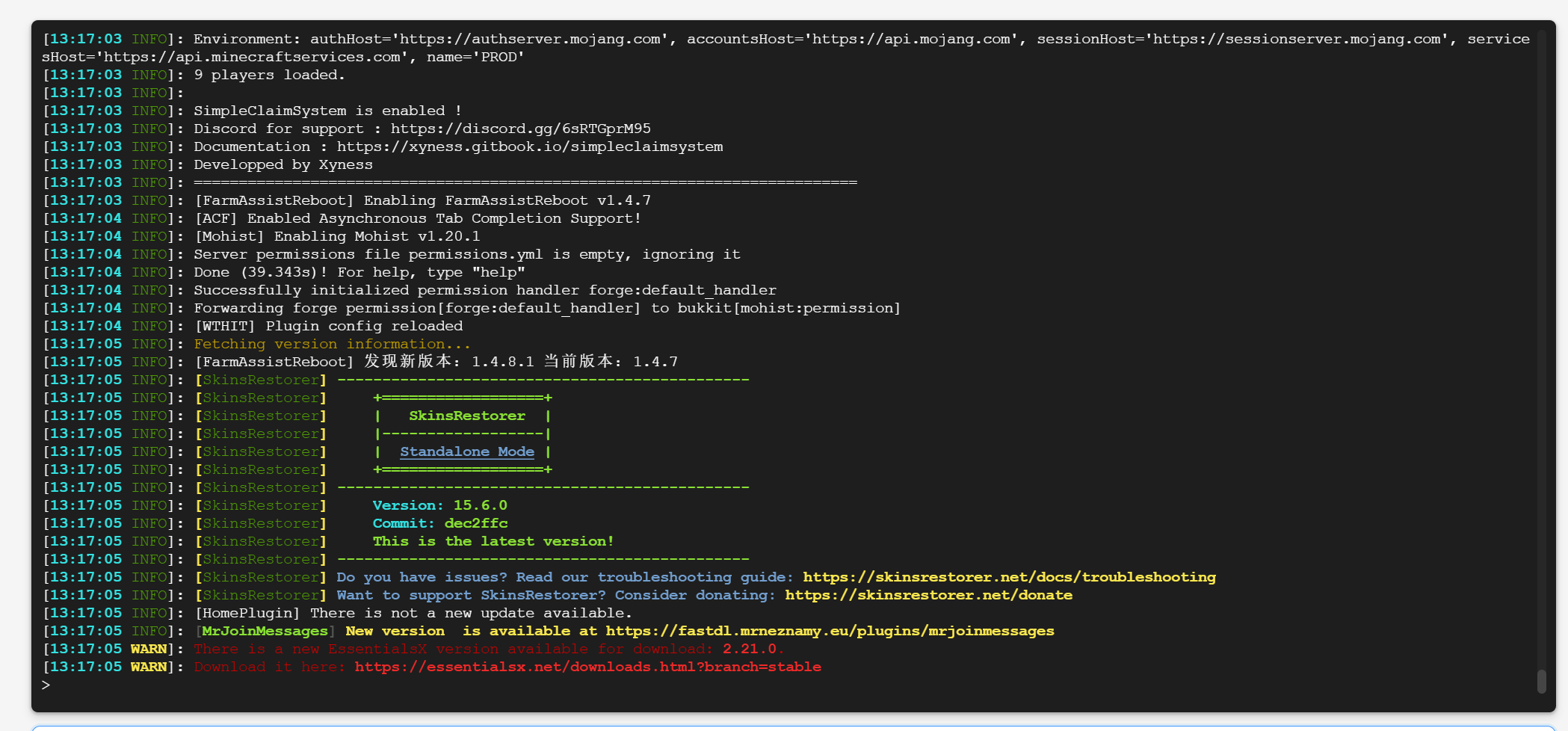Open the xyness.gitbook.io documentation link

529,146
